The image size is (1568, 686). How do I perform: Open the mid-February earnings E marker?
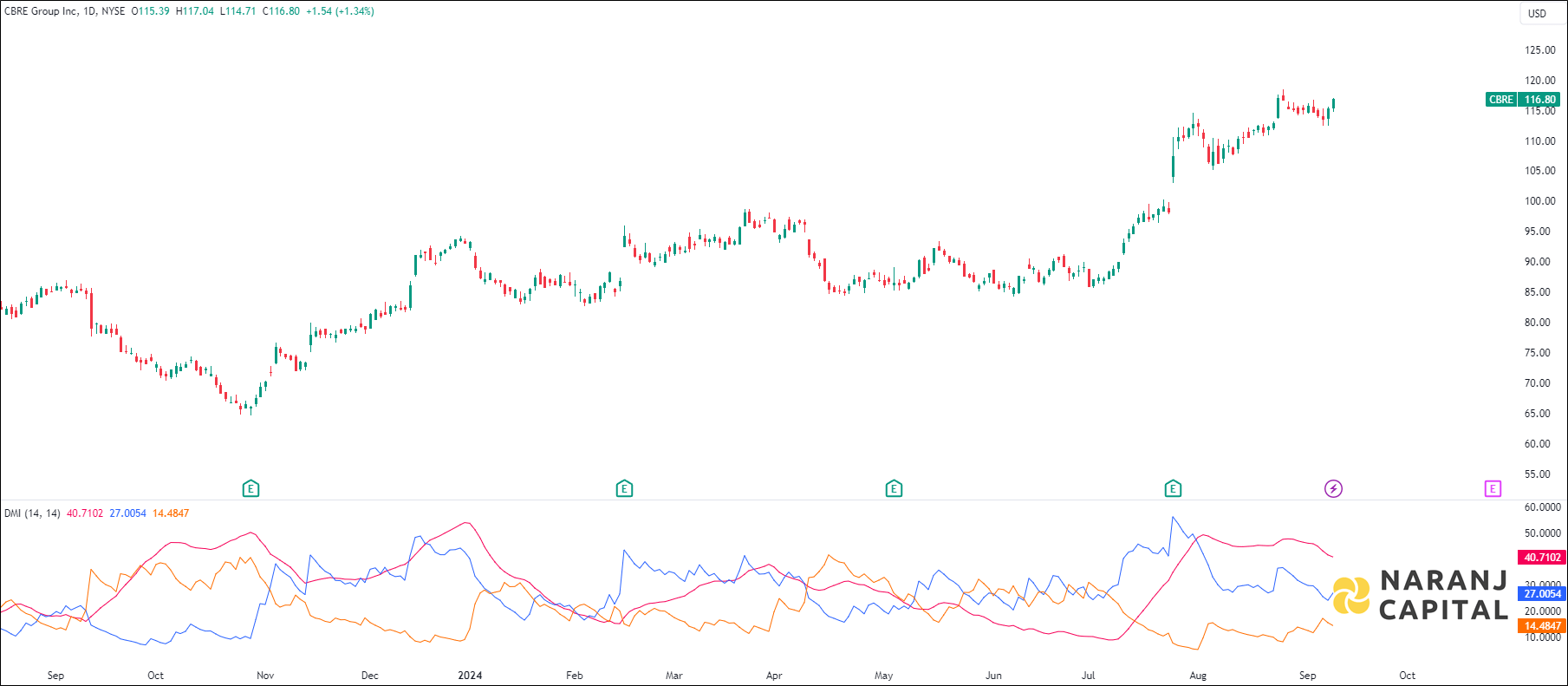coord(624,489)
